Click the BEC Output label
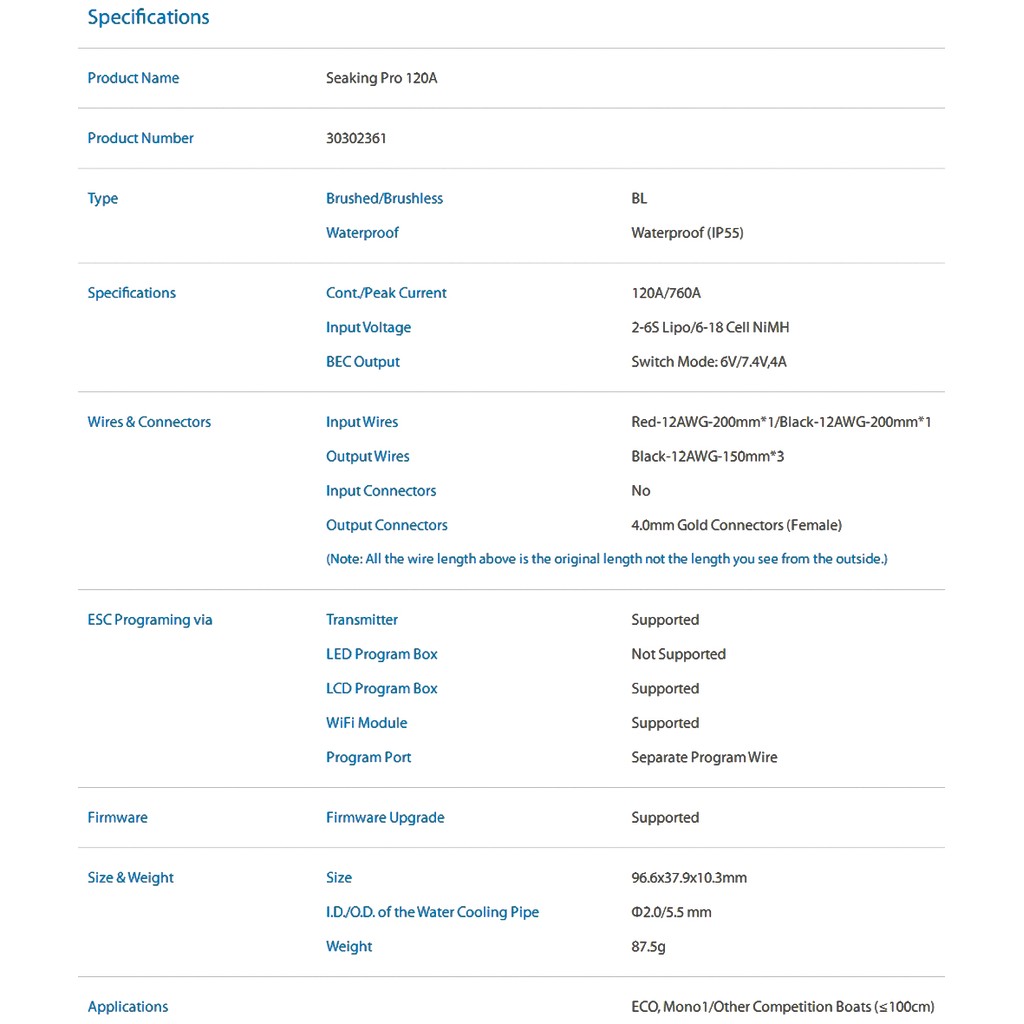 362,362
